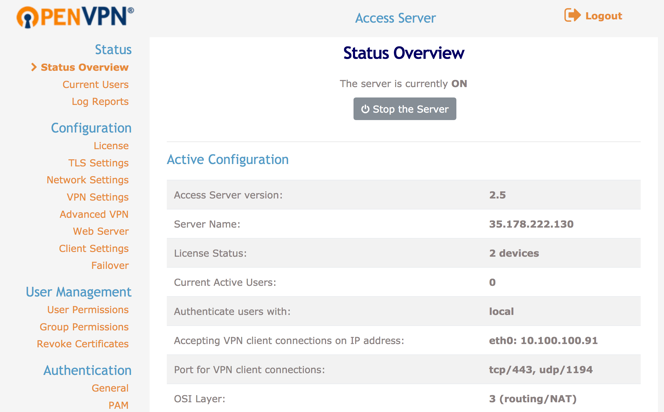Viewport: 664px width, 412px height.
Task: Click the authentication value local
Action: pyautogui.click(x=501, y=312)
